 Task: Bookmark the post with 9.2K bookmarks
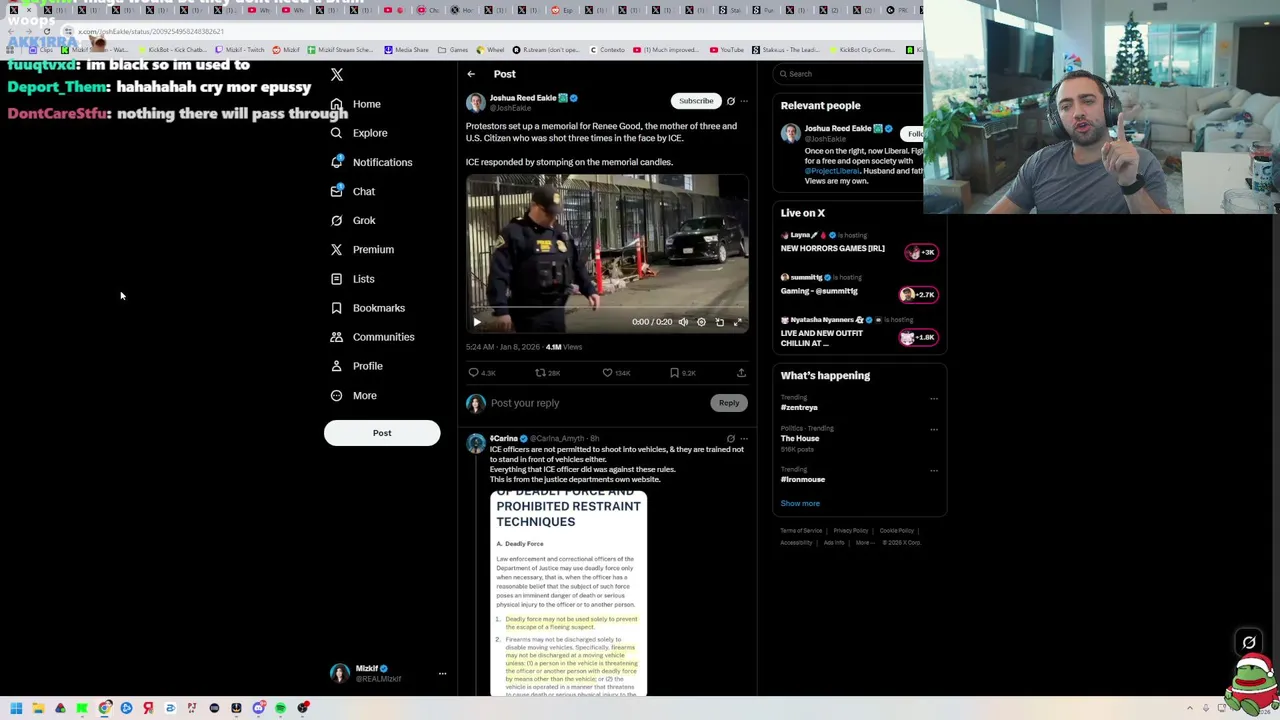[x=682, y=373]
